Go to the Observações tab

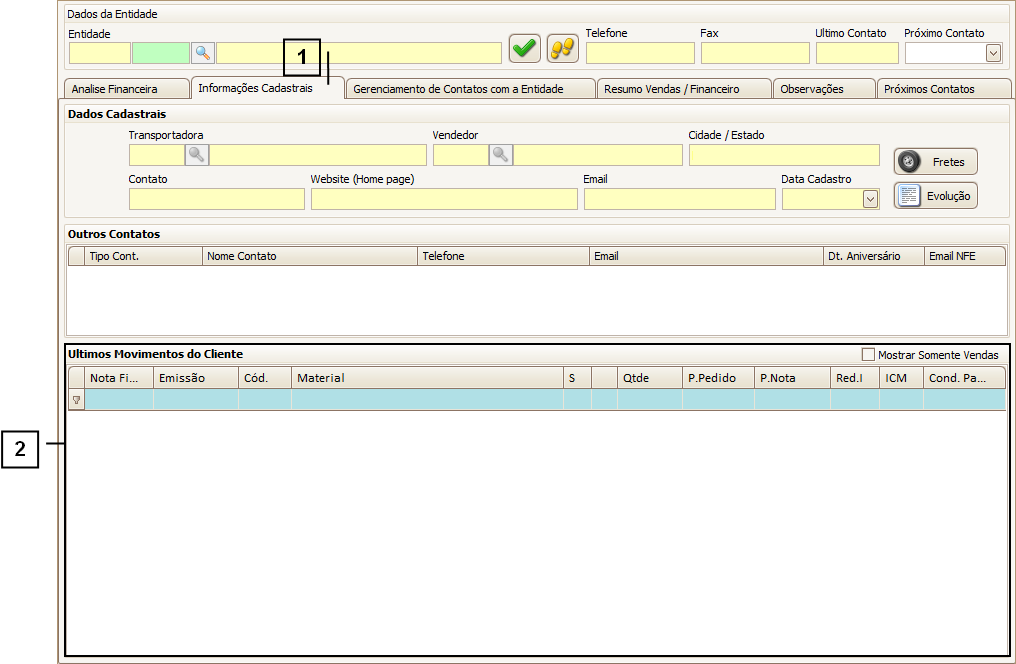[x=811, y=89]
